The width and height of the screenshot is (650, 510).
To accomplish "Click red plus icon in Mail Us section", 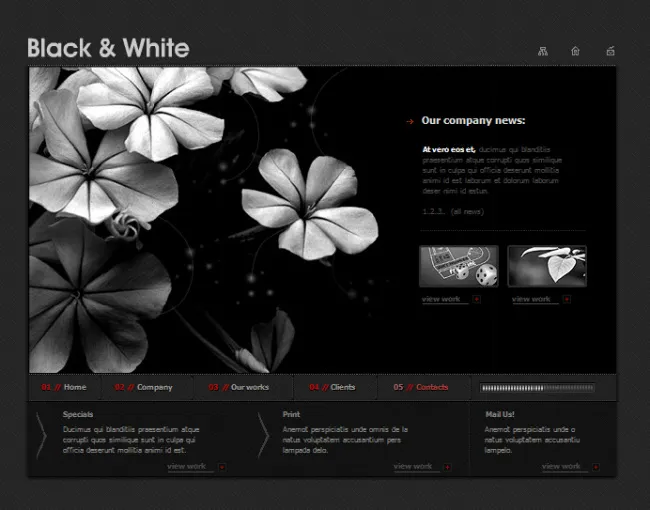I will pyautogui.click(x=596, y=466).
